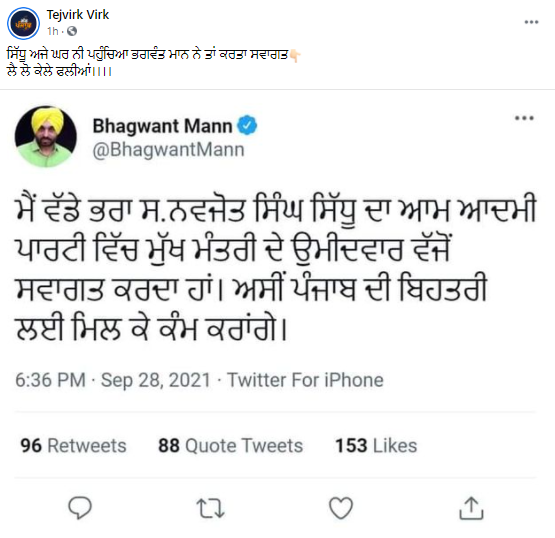Open the Facebook post three-dots options menu
This screenshot has width=555, height=538.
(x=531, y=22)
